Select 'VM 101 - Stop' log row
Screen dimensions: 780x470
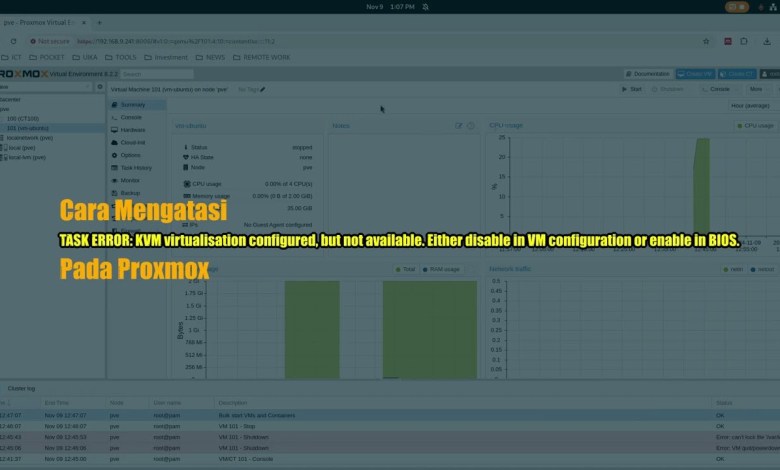coord(390,426)
